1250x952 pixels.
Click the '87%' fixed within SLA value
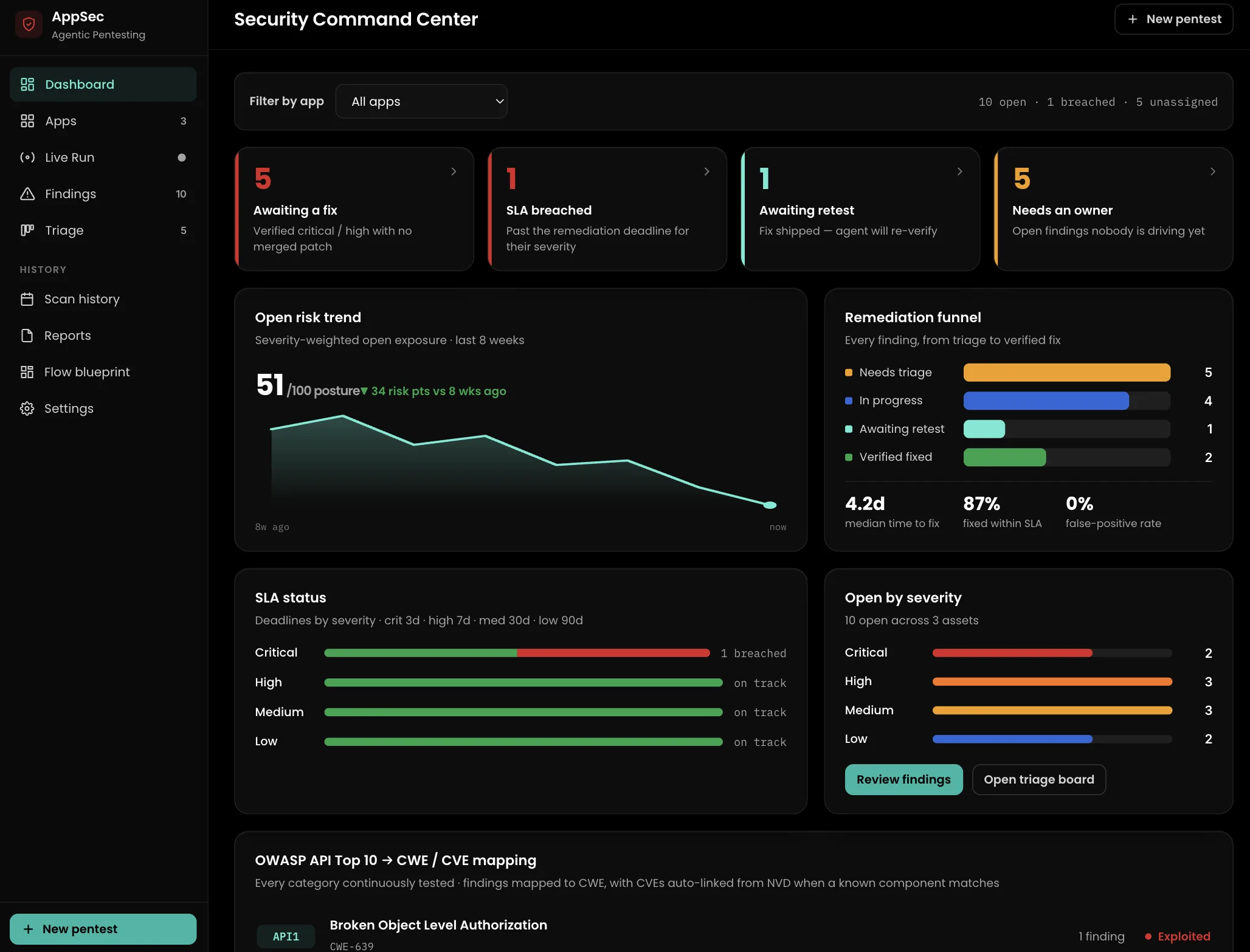click(981, 503)
